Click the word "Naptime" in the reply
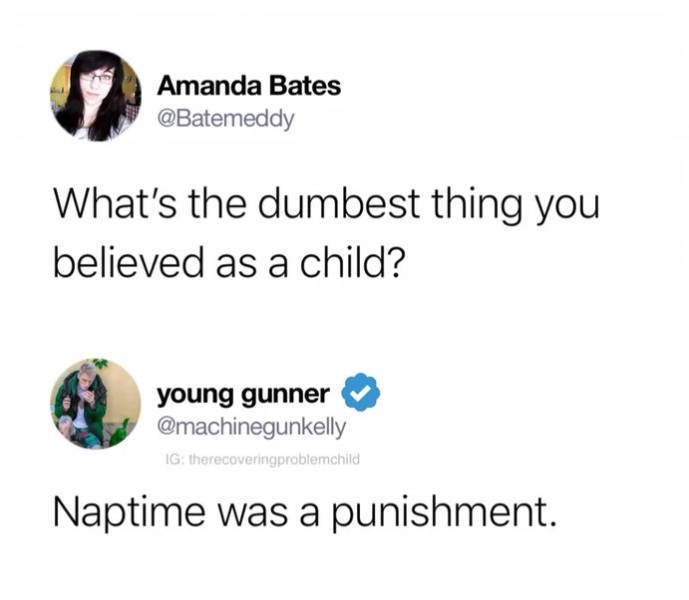The height and width of the screenshot is (600, 689). 129,513
